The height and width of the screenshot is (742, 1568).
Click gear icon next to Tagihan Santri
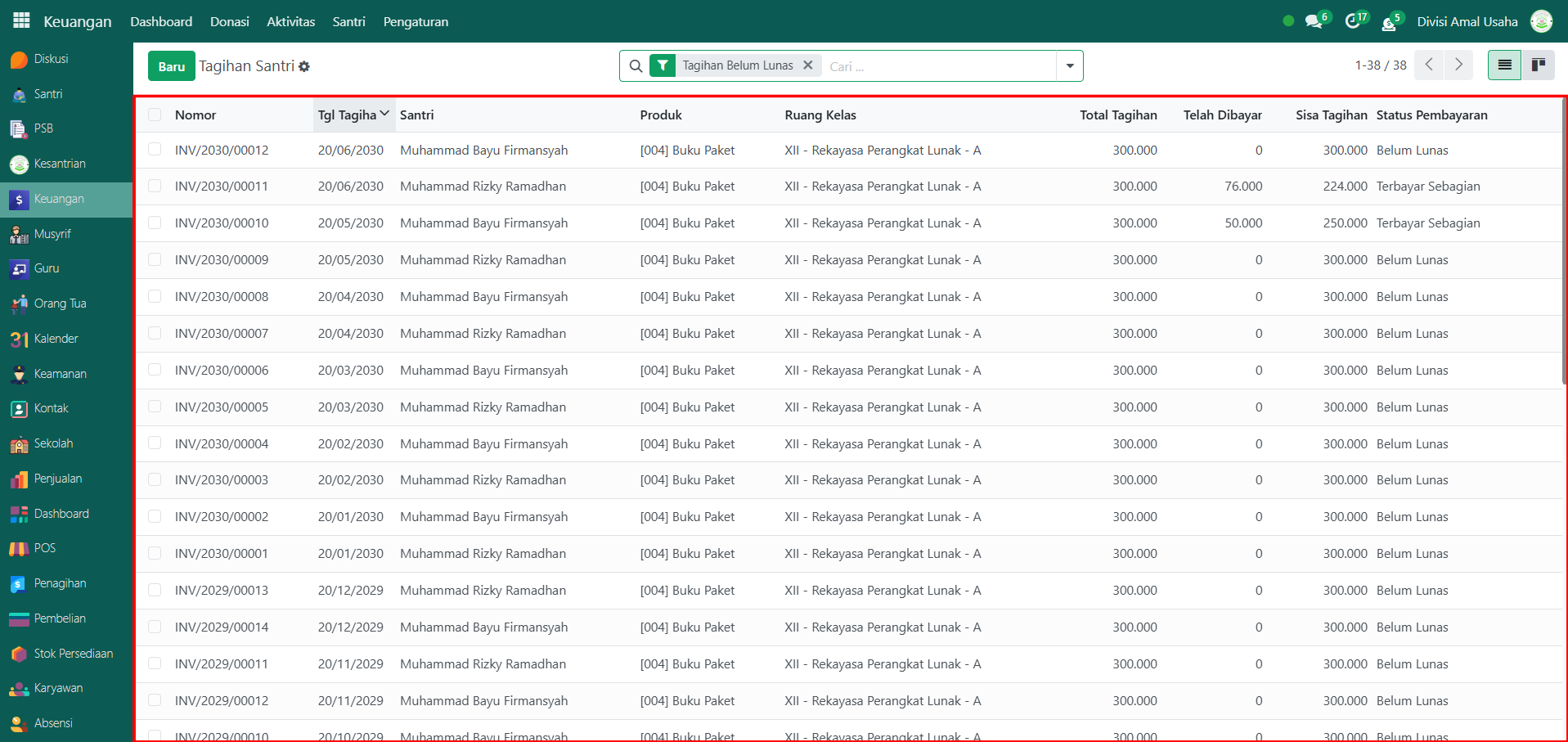point(304,66)
